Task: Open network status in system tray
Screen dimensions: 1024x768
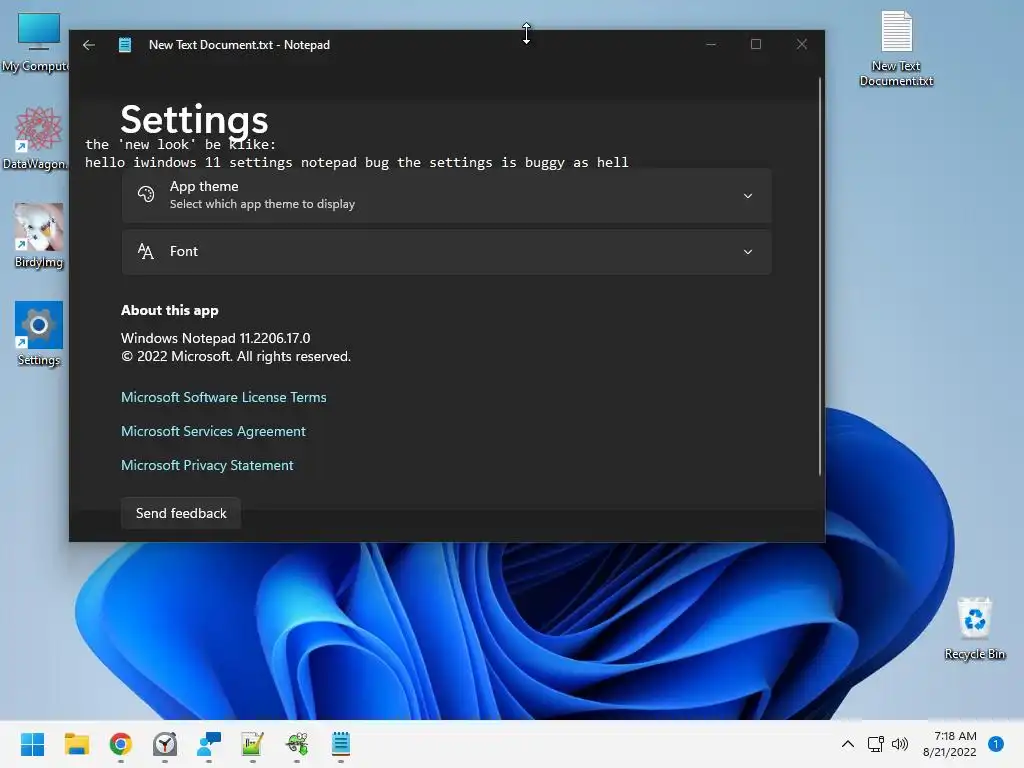Action: click(875, 744)
